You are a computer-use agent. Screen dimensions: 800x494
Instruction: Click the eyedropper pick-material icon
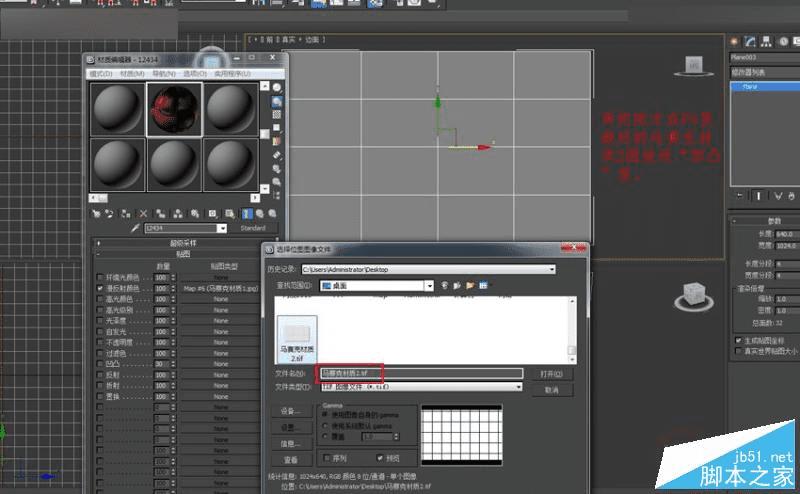pyautogui.click(x=137, y=228)
